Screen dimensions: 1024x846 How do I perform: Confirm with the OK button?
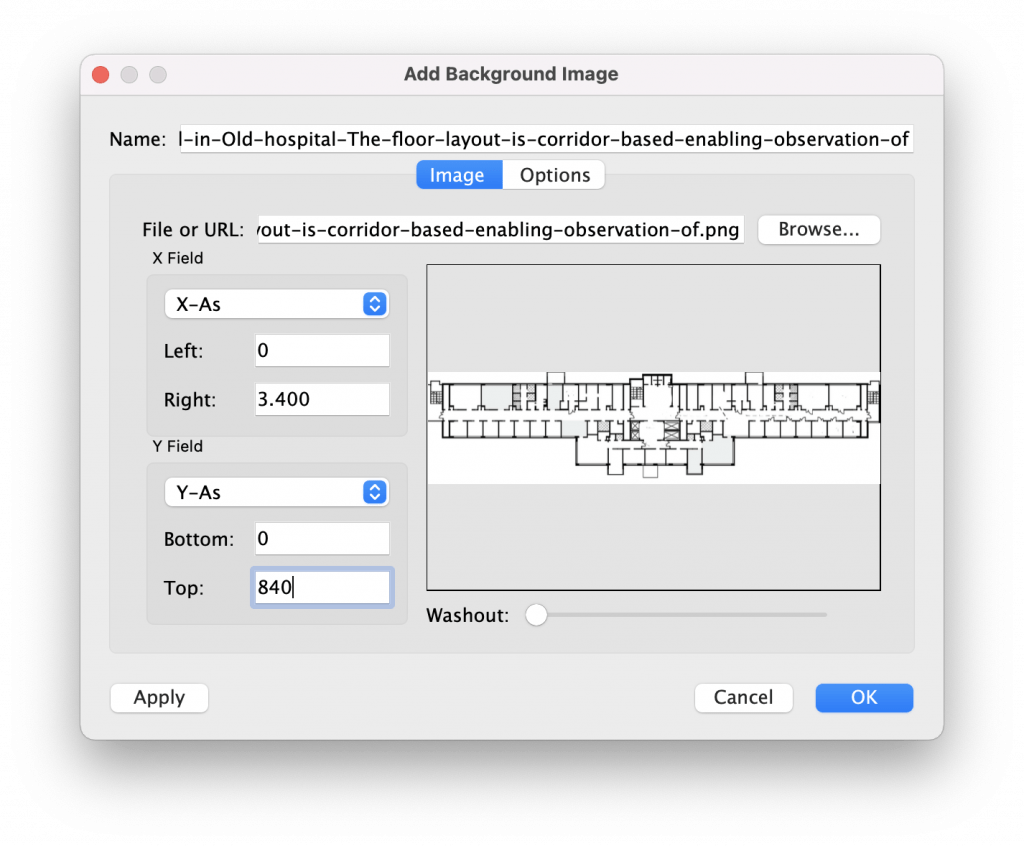tap(864, 697)
